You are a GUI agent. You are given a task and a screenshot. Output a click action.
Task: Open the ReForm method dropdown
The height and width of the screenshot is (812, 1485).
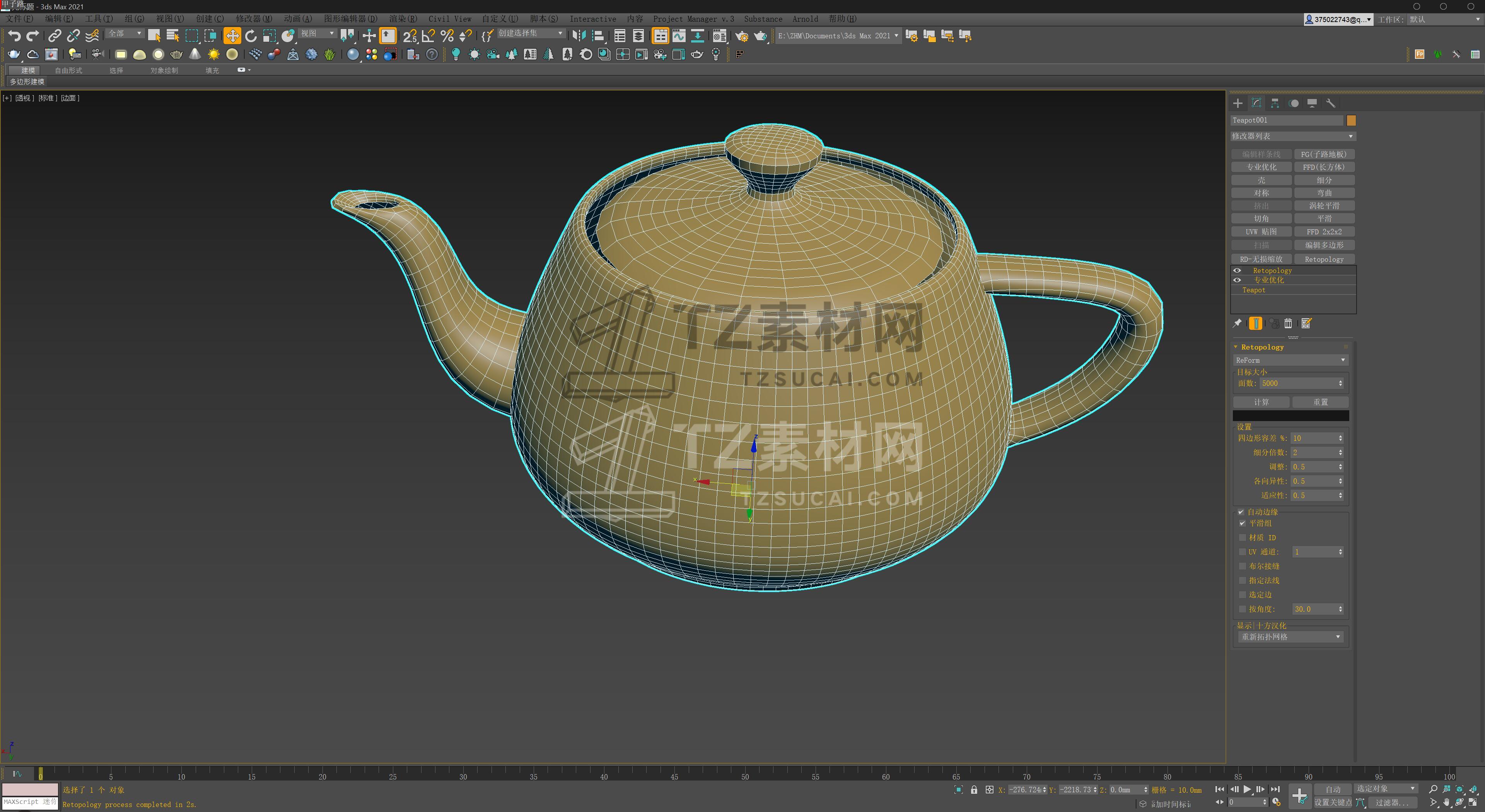point(1290,360)
